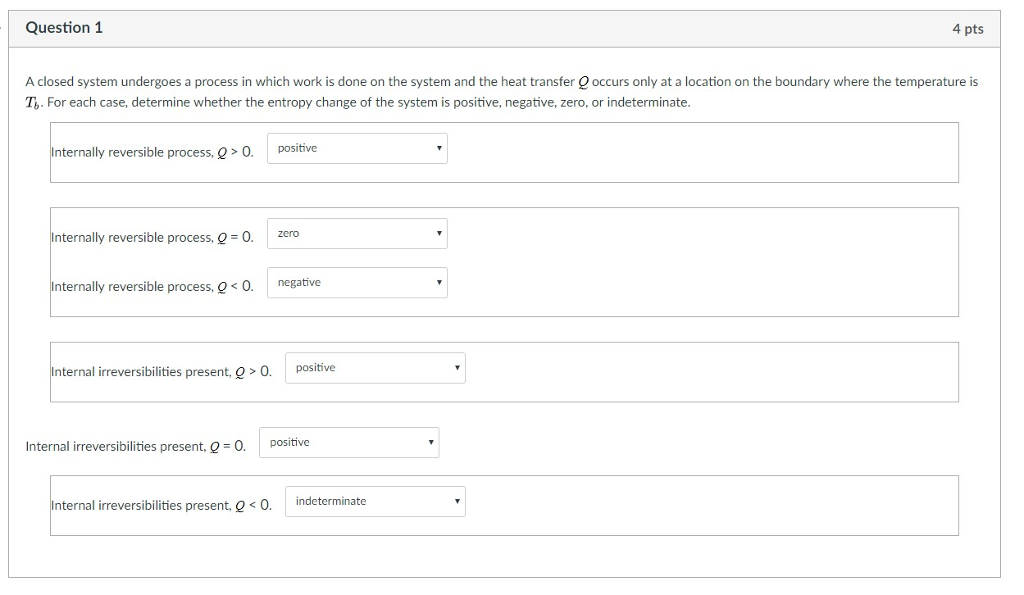1024x595 pixels.
Task: Open the arrow for irreversible Q > 0 answer
Action: 456,367
